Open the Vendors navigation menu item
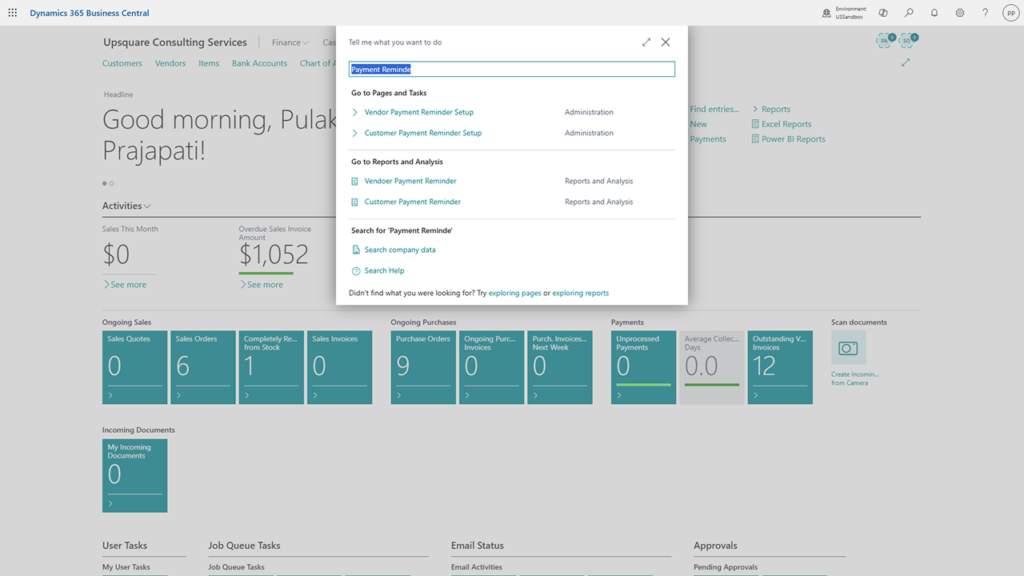Screen dimensions: 1024x576 [170, 63]
